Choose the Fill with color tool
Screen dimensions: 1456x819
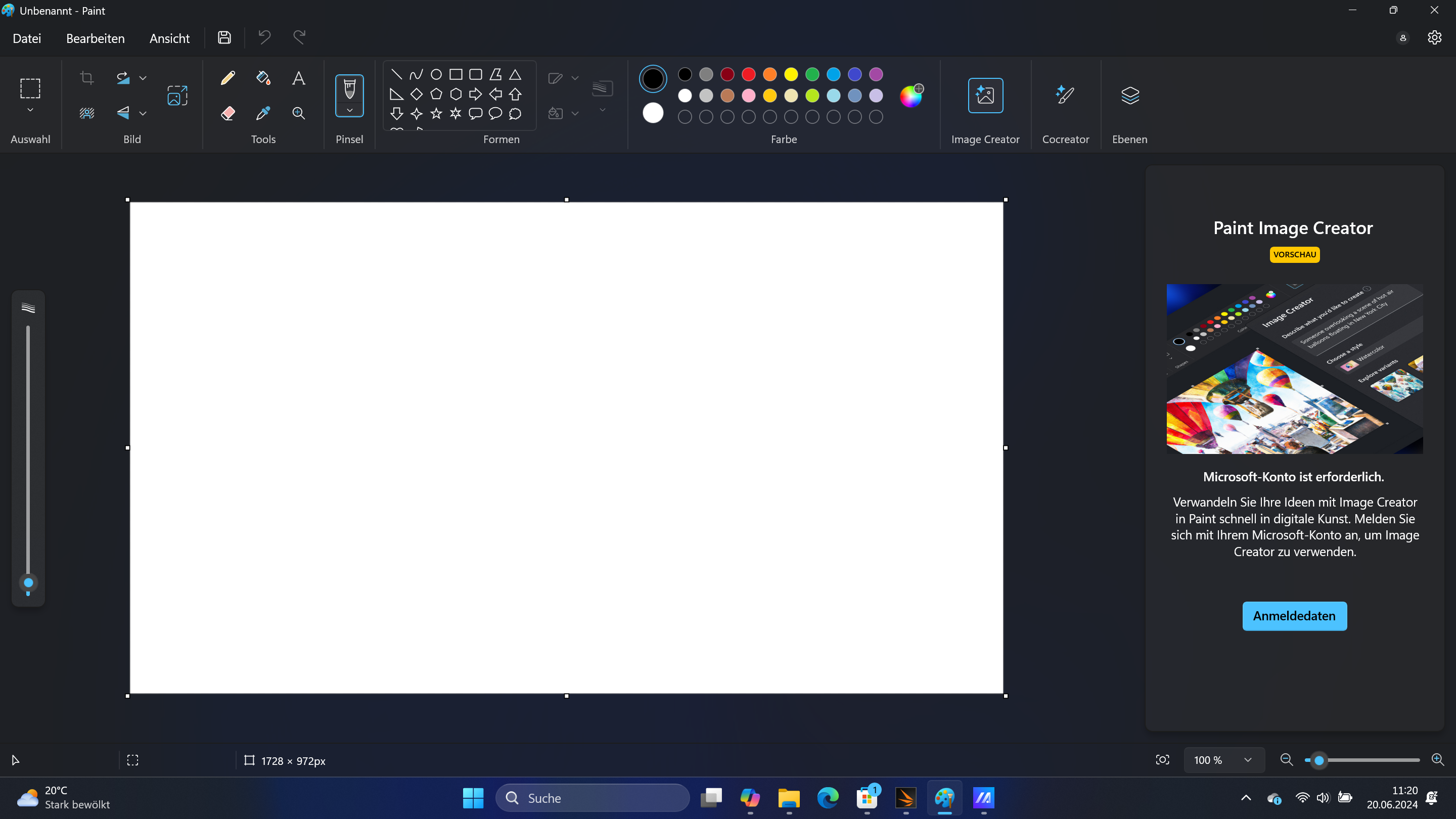263,77
